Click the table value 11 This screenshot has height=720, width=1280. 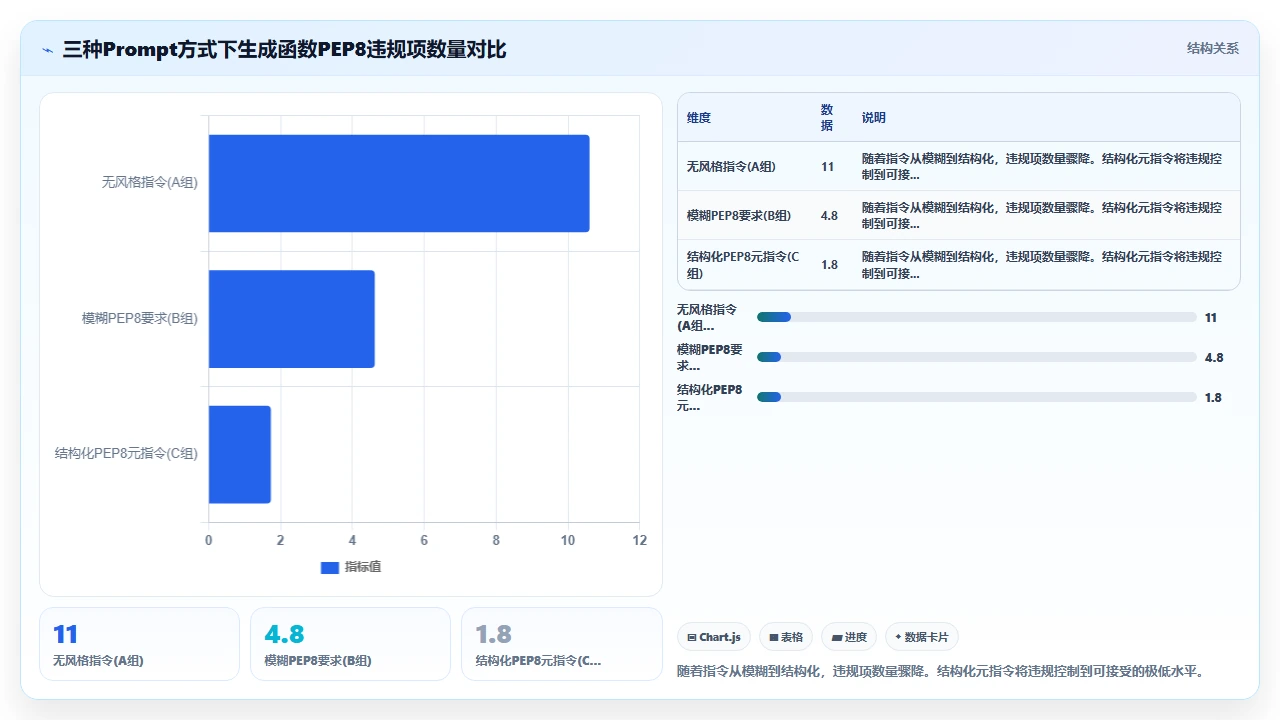click(828, 167)
